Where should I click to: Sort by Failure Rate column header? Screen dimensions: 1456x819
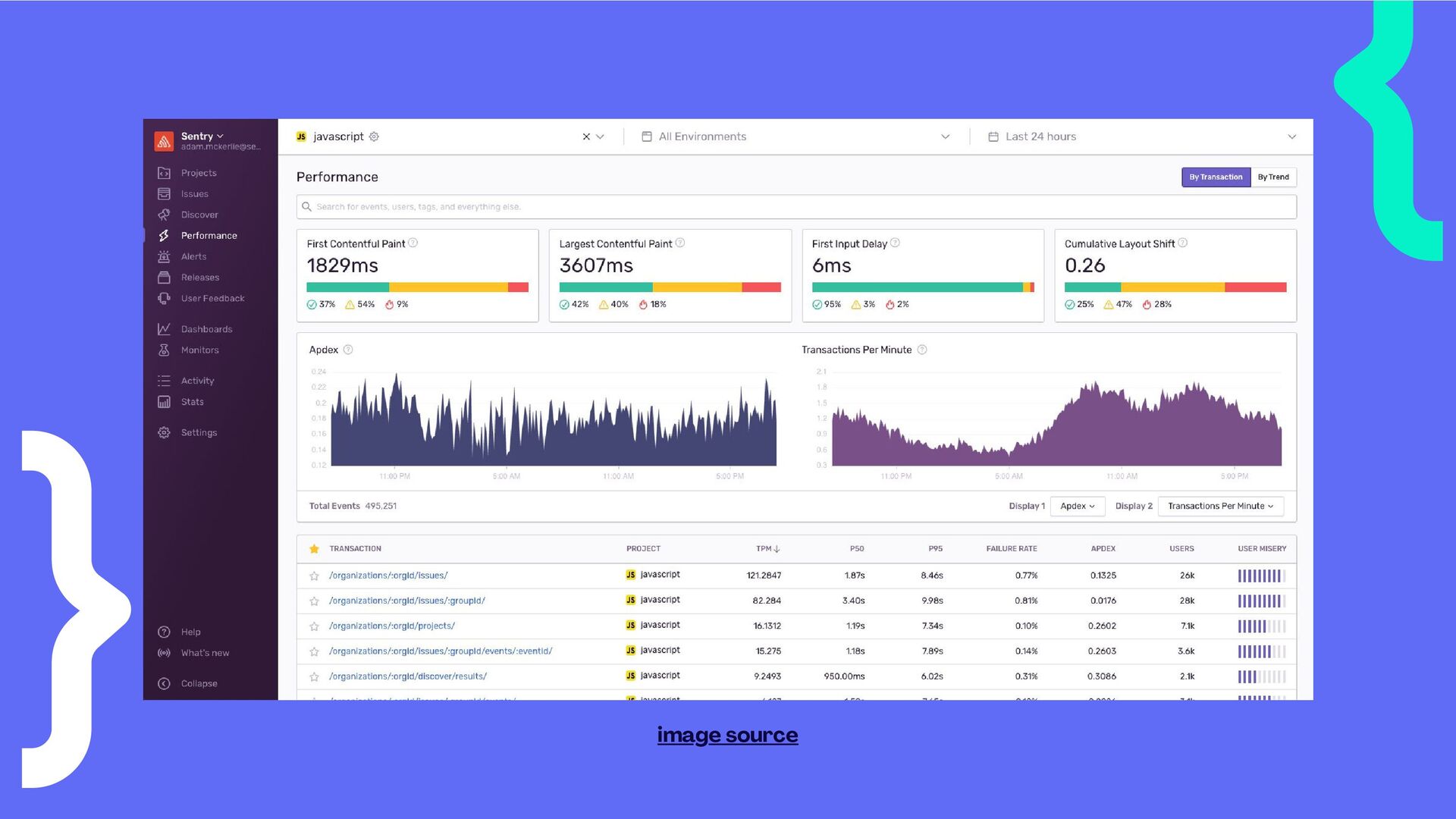point(1011,548)
